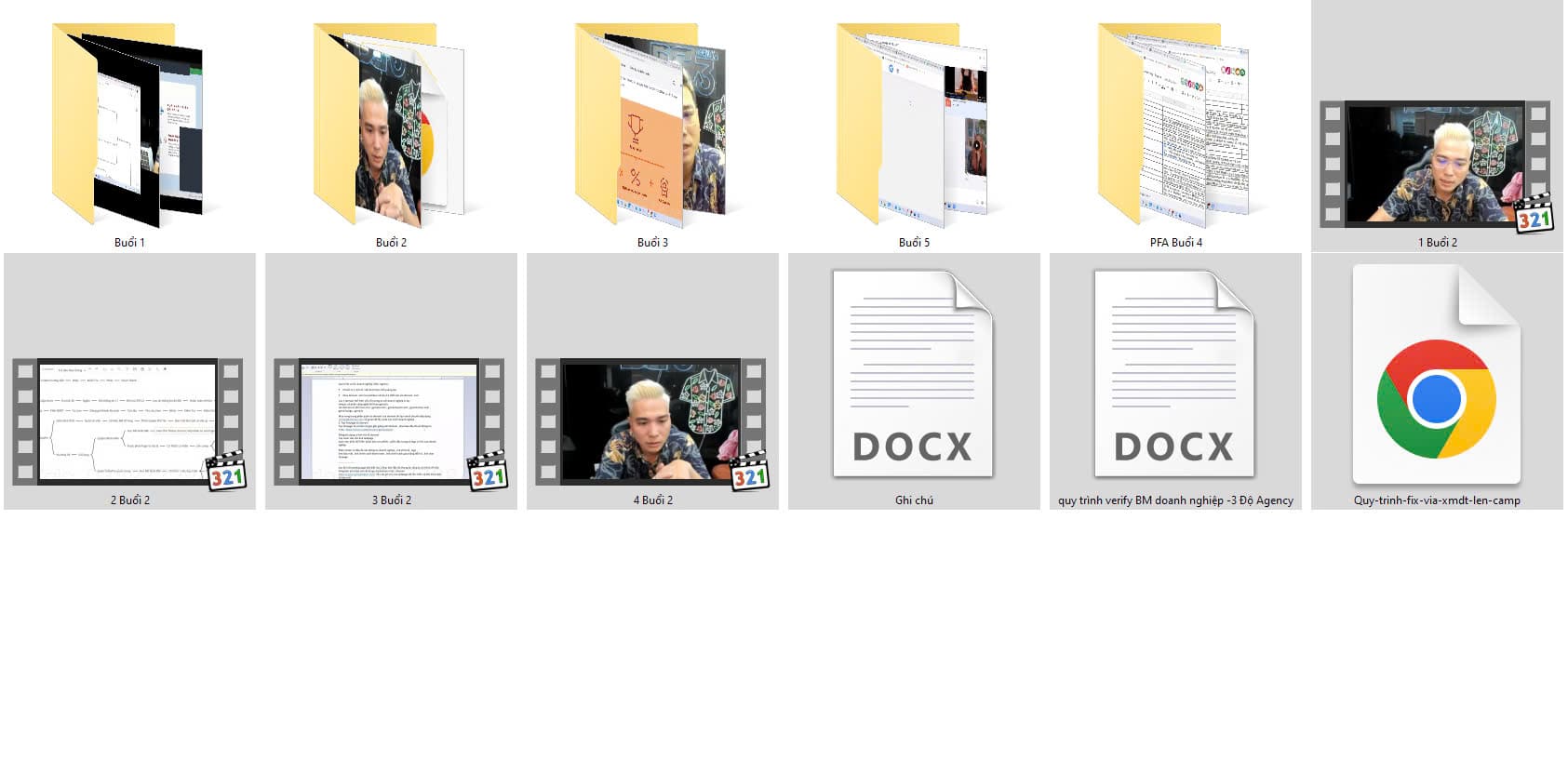Select the 1 Buổi 2 video thumbnail

[x=1437, y=165]
